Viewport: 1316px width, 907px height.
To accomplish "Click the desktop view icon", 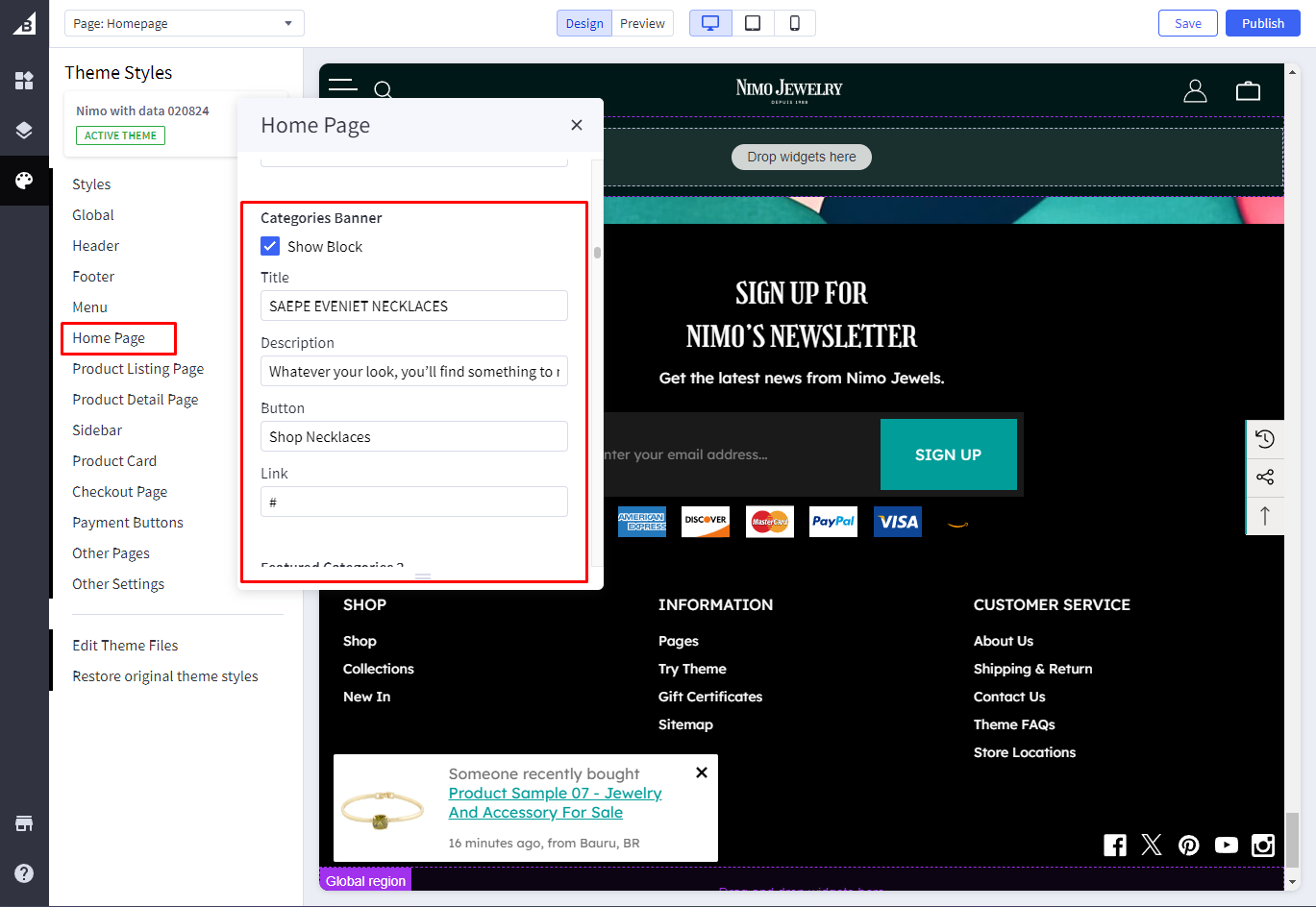I will coord(710,23).
